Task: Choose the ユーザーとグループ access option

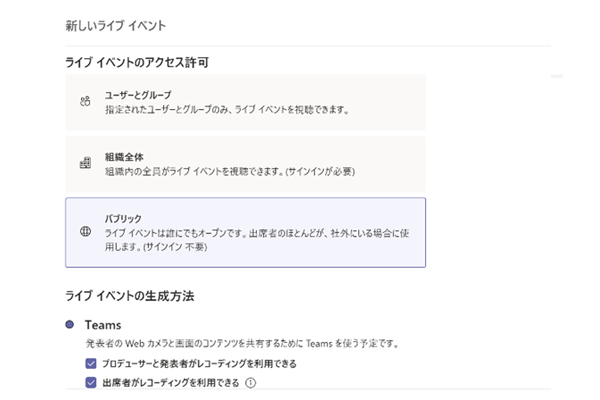Action: [x=245, y=102]
